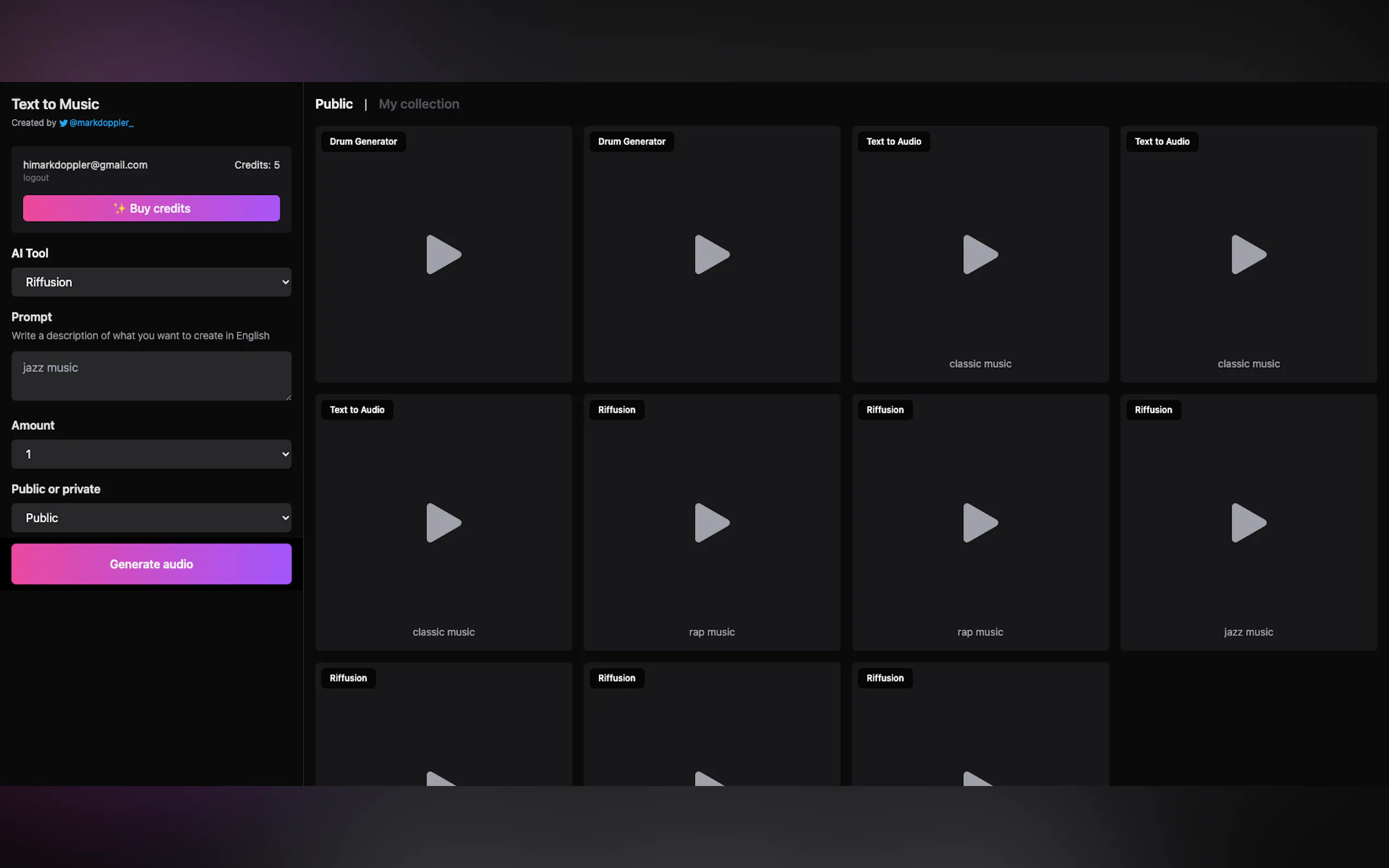
Task: Click the logout link
Action: [x=36, y=178]
